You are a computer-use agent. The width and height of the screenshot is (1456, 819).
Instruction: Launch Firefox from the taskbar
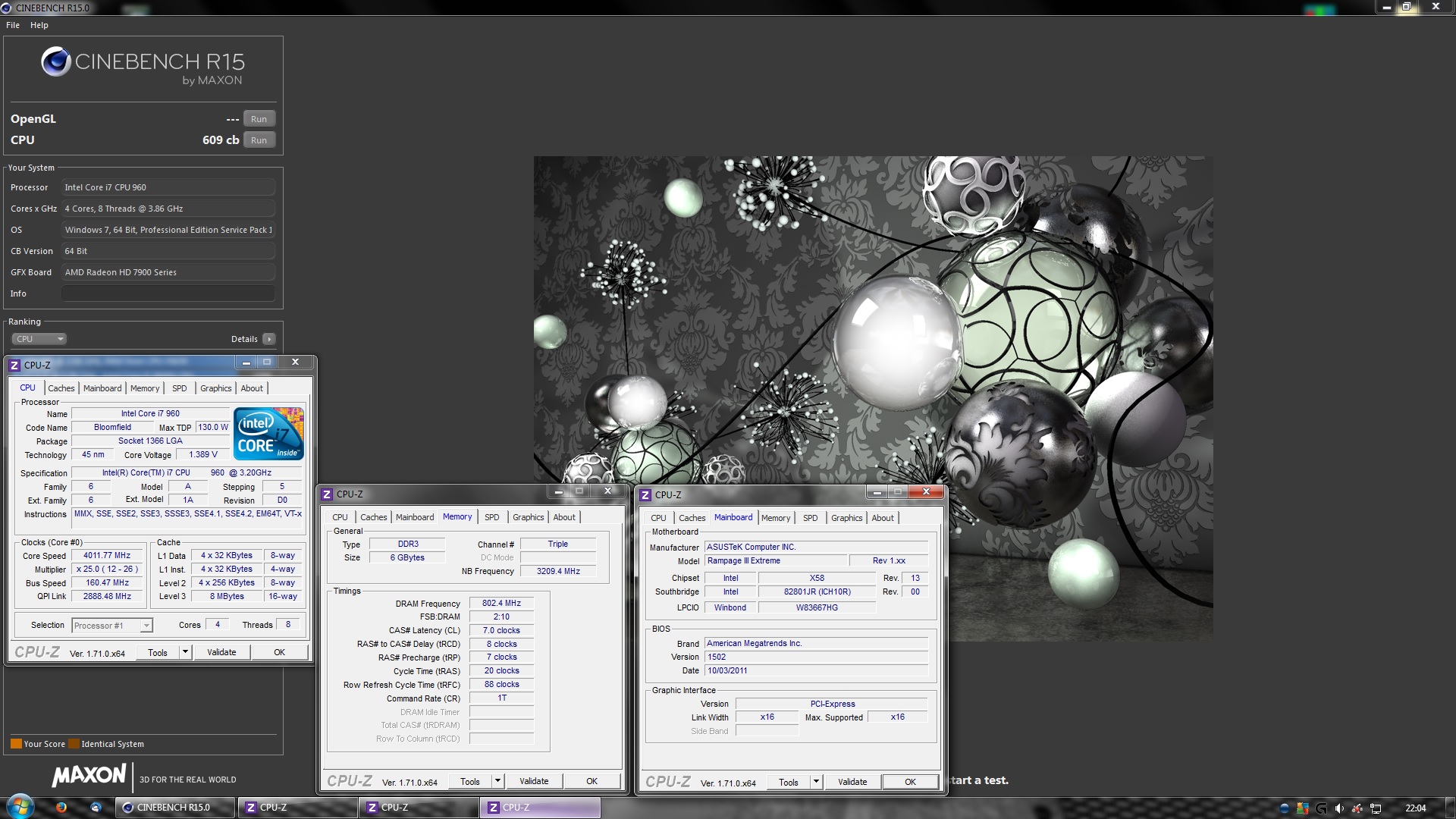point(61,808)
